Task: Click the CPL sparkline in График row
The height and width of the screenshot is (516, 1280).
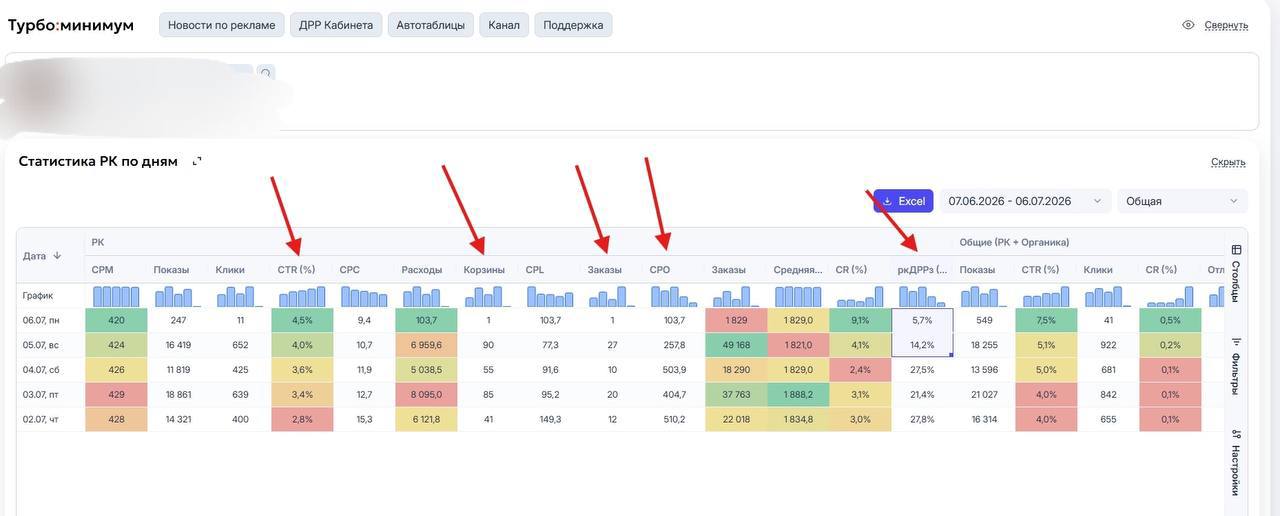Action: (550, 296)
